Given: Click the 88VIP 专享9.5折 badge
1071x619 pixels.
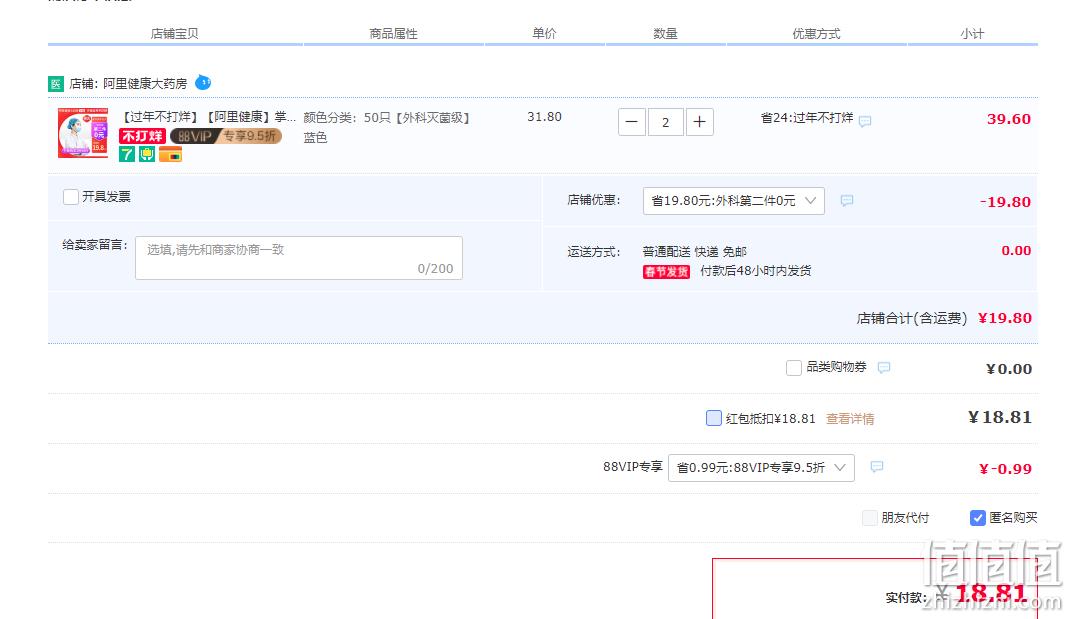Looking at the screenshot, I should [x=226, y=136].
